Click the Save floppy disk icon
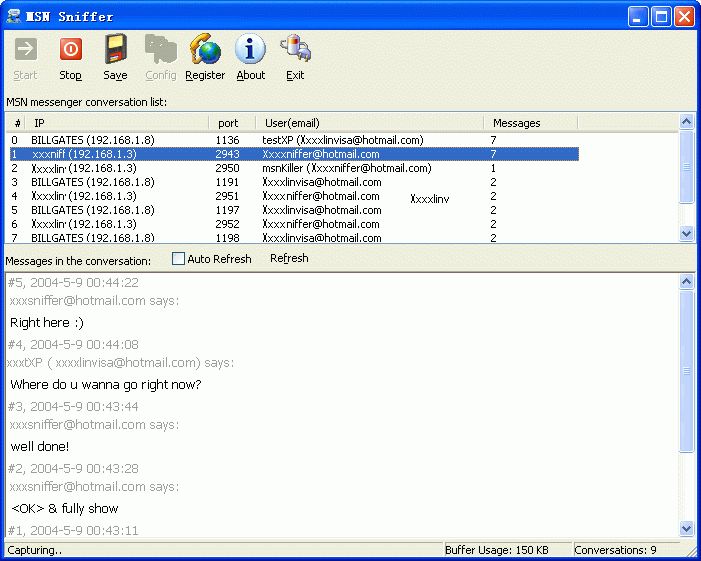The image size is (701, 561). pyautogui.click(x=116, y=49)
